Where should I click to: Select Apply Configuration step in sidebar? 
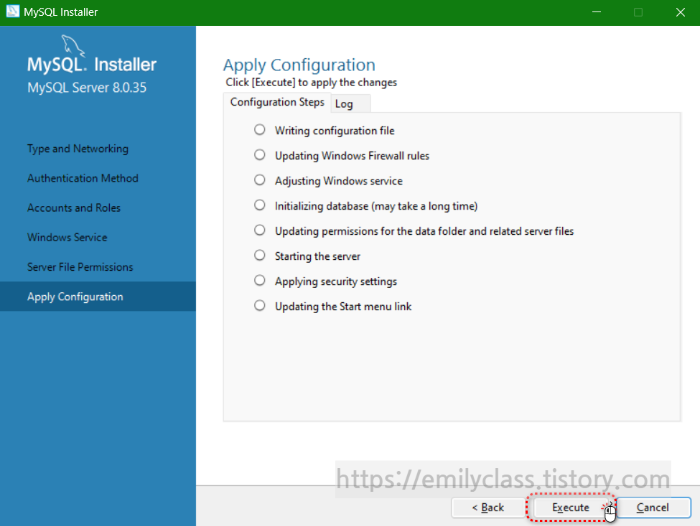click(x=98, y=296)
